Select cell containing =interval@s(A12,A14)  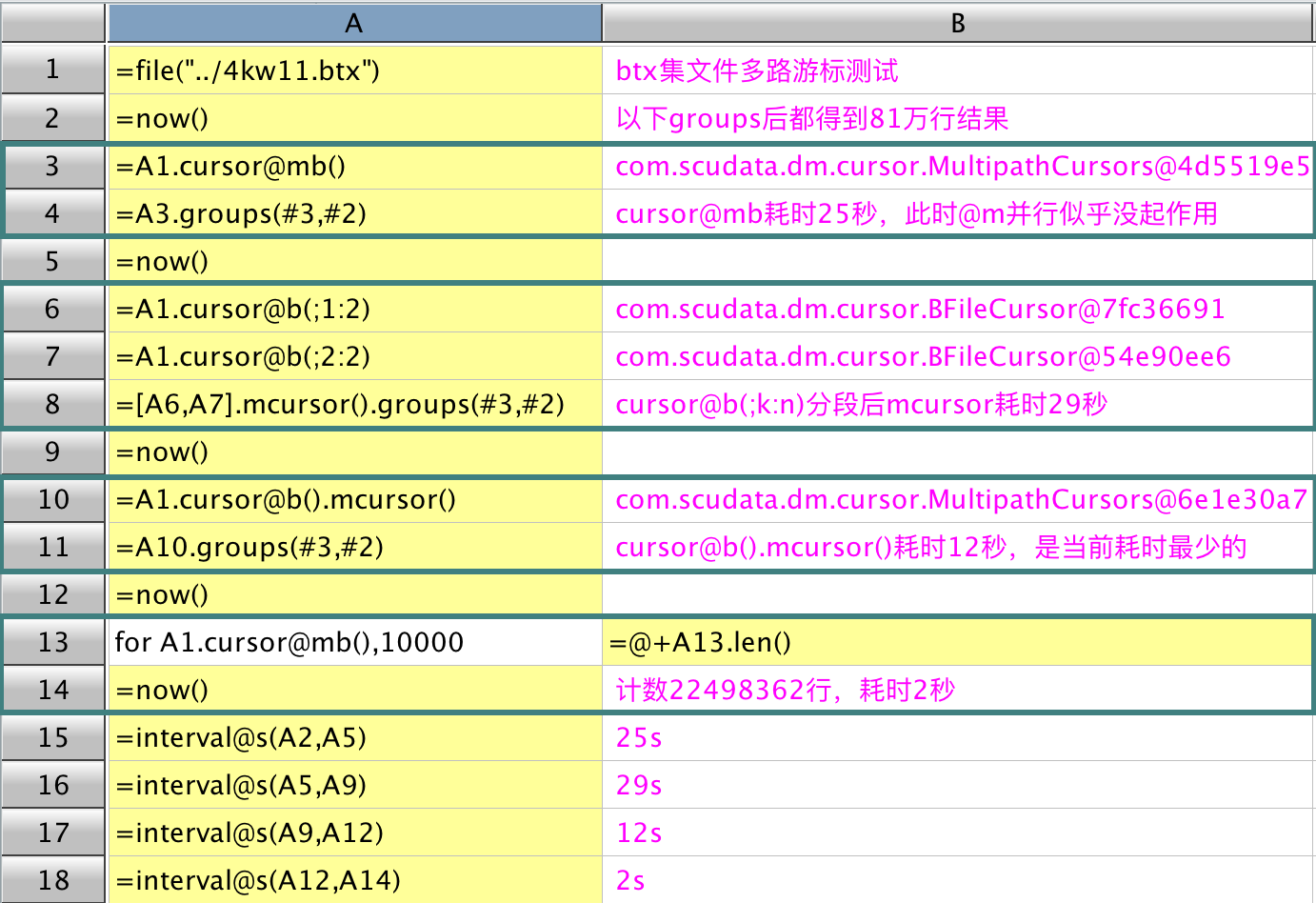[355, 879]
